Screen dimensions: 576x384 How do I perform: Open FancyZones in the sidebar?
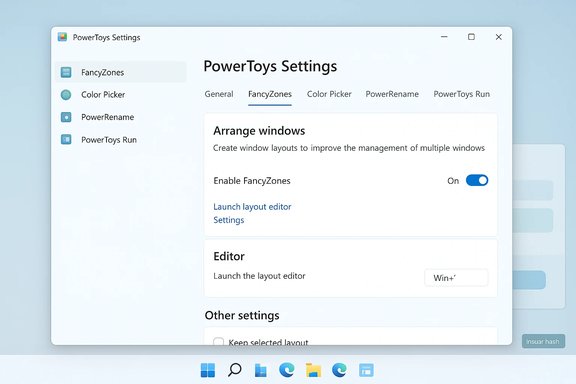pyautogui.click(x=121, y=72)
